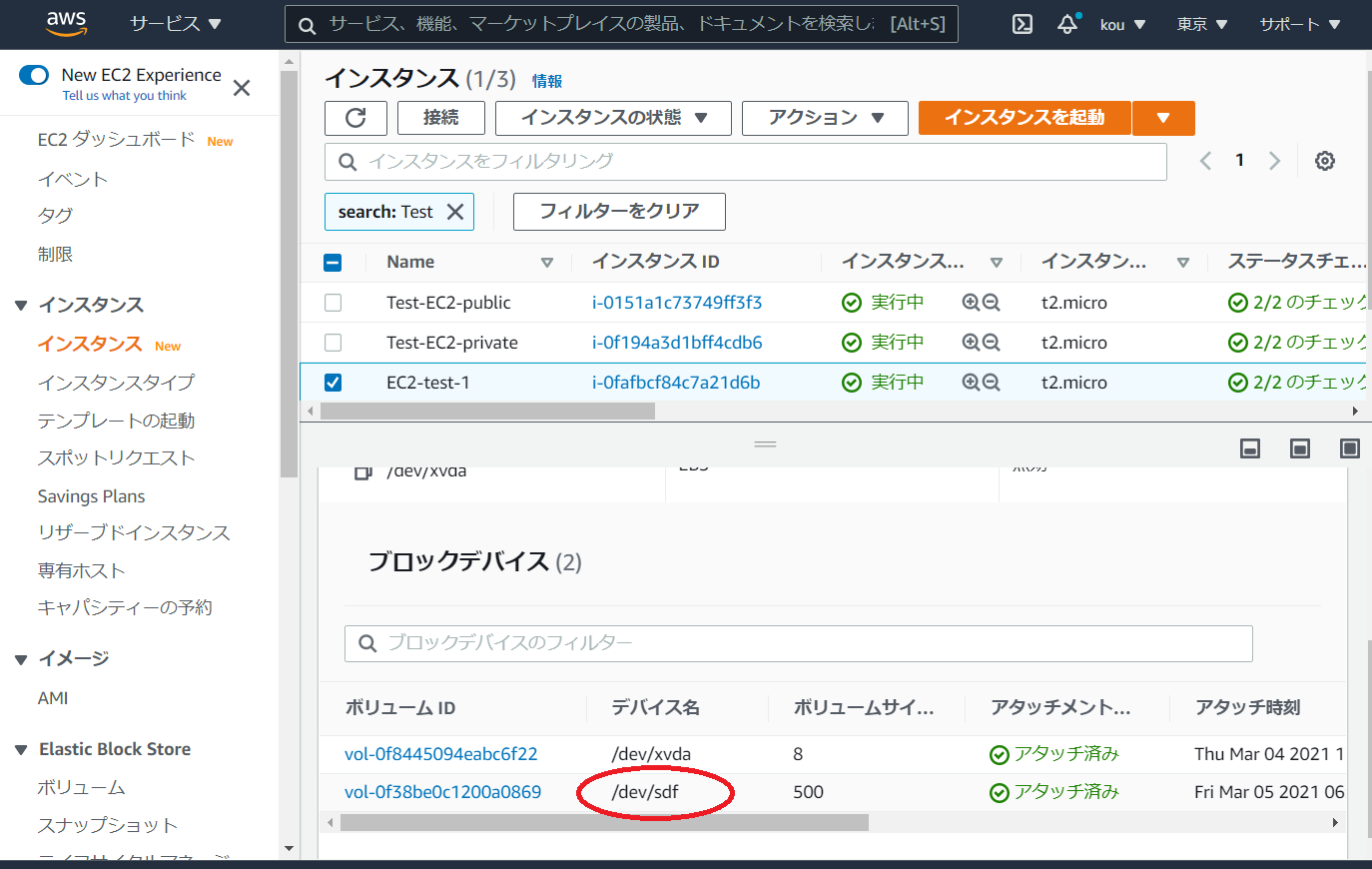Viewport: 1372px width, 869px height.
Task: Zoom in on Test-EC2-private status
Action: coord(971,343)
